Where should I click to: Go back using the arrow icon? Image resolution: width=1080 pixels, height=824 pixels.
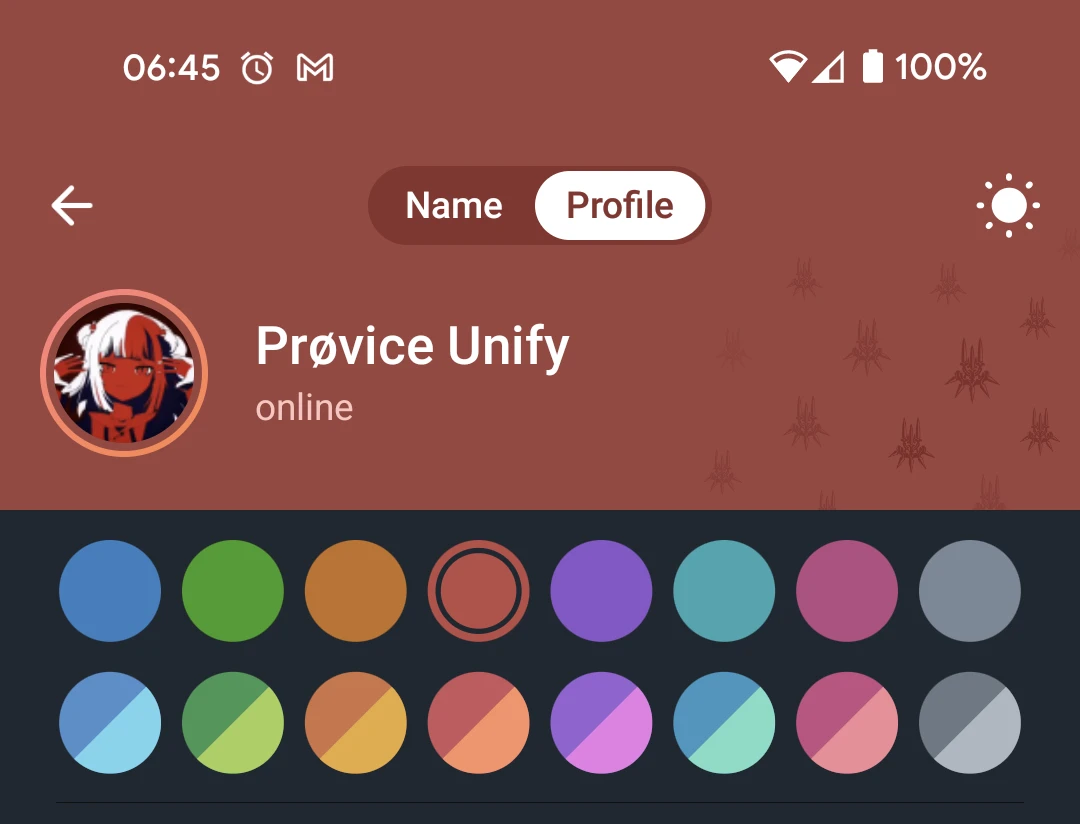point(72,205)
